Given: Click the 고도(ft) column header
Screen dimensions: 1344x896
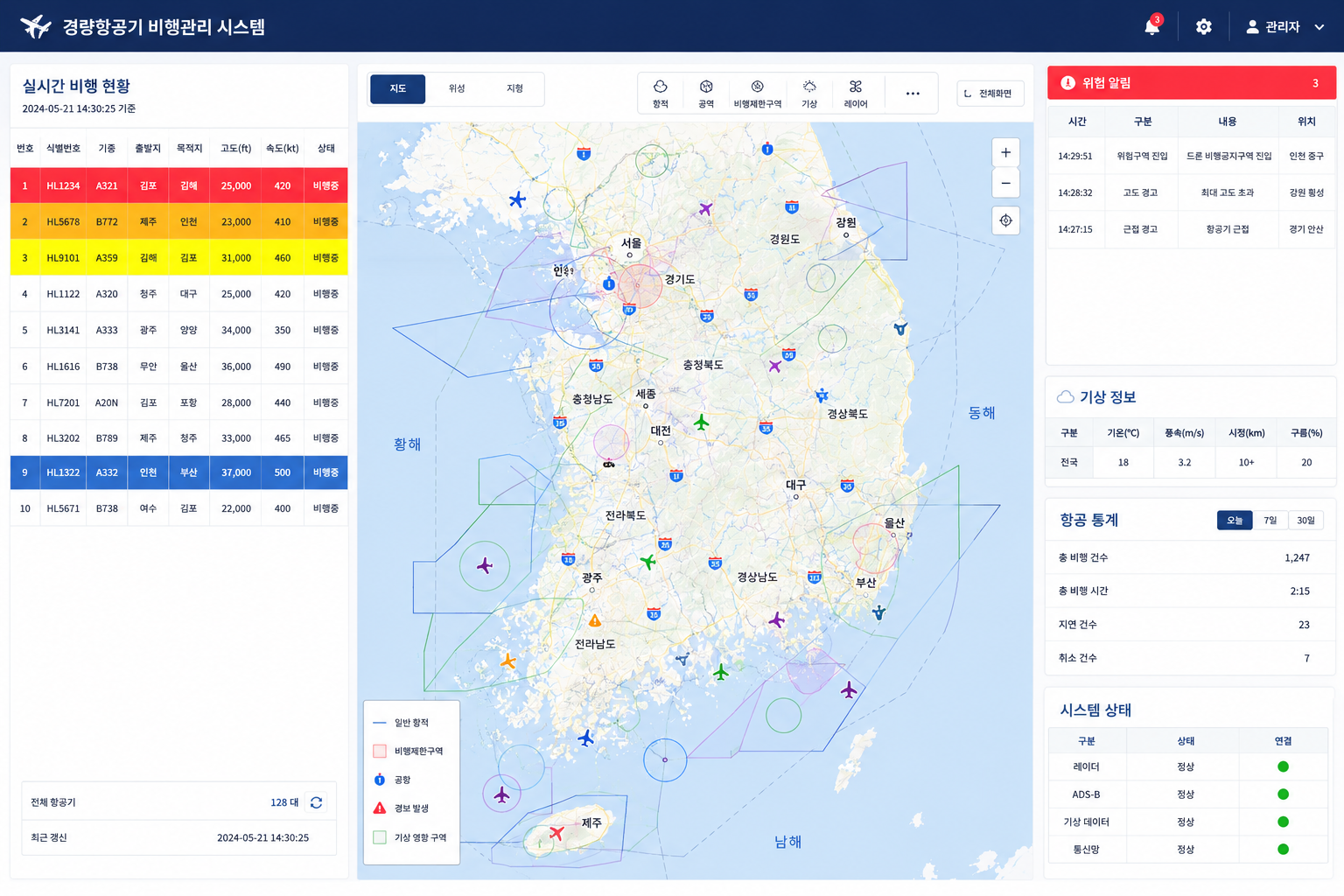Looking at the screenshot, I should [236, 149].
